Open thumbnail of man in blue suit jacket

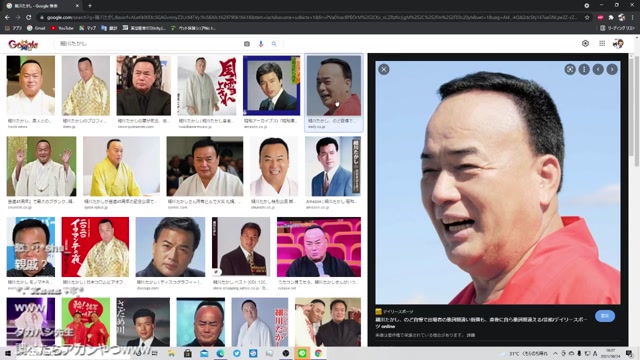point(333,166)
